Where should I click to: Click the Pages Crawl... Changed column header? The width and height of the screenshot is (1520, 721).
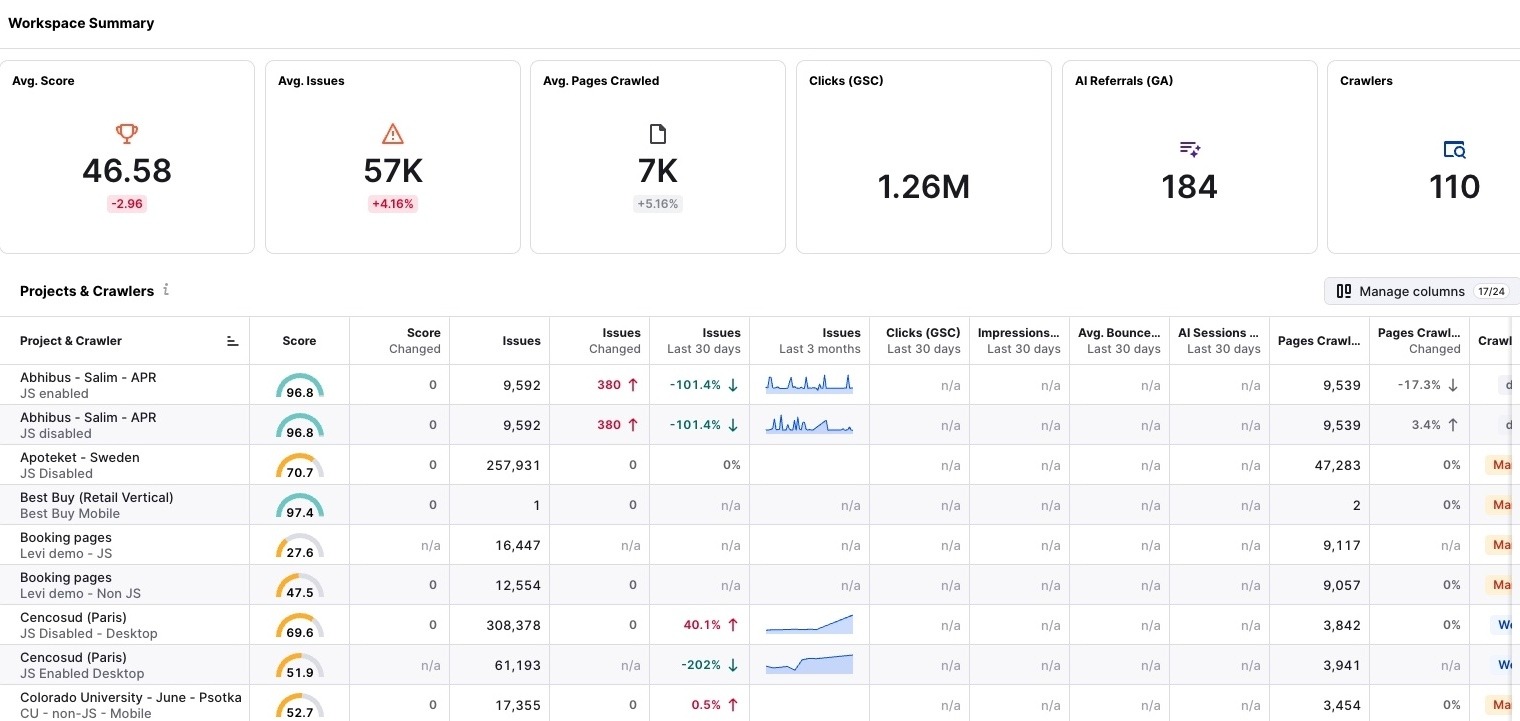(1419, 341)
